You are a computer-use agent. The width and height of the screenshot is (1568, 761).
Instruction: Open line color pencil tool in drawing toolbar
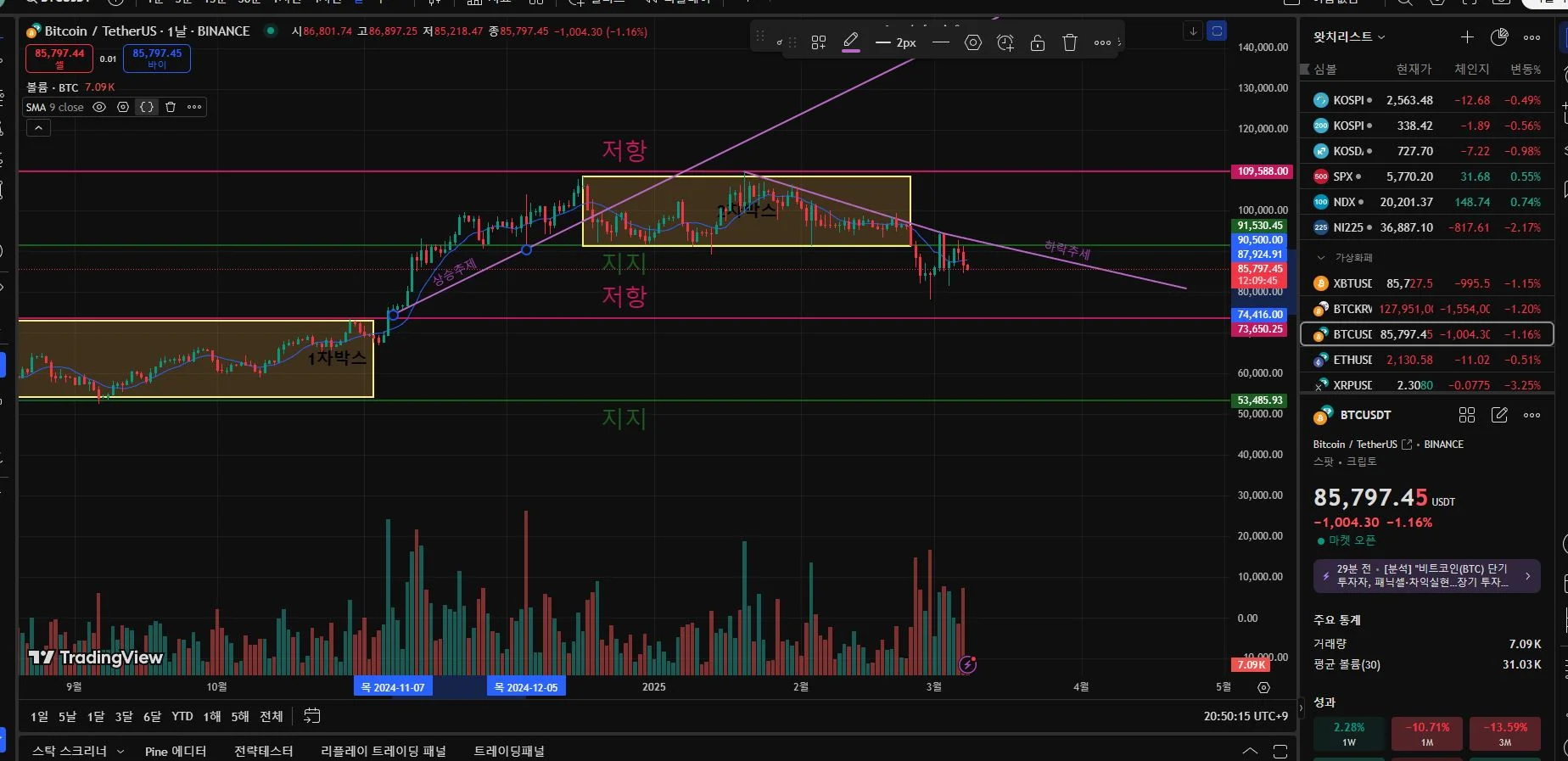coord(851,42)
